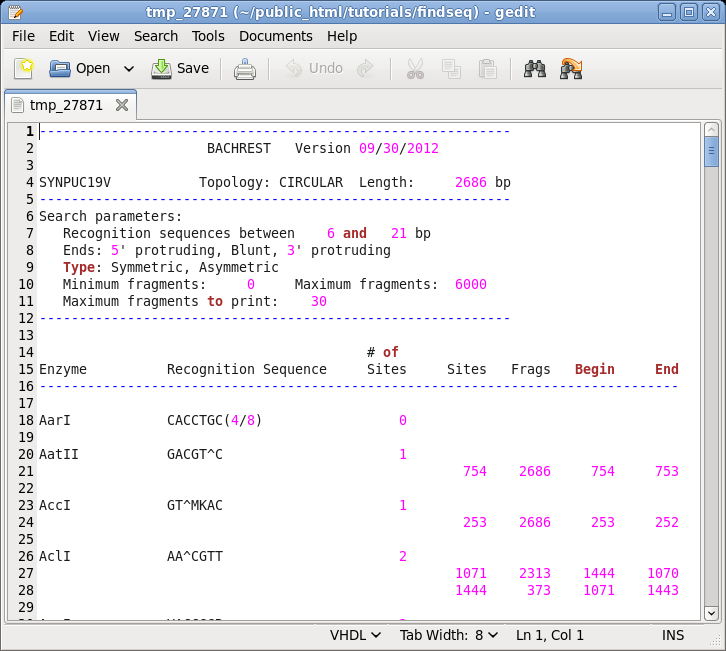Save the document with Save button

click(x=180, y=69)
